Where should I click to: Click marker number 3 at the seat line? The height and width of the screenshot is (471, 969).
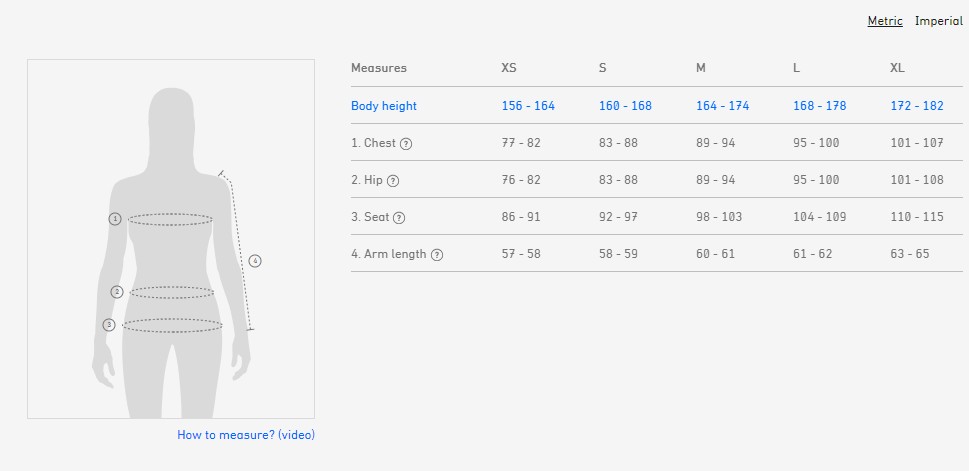[109, 324]
